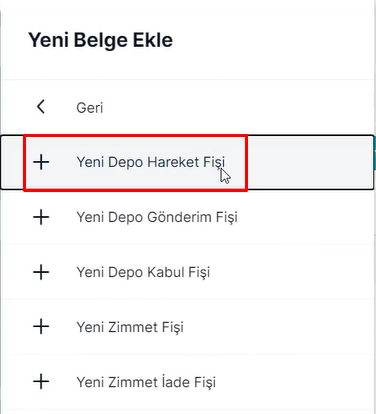Click empty space right of Yeni Zimmet Fişi

[278, 327]
